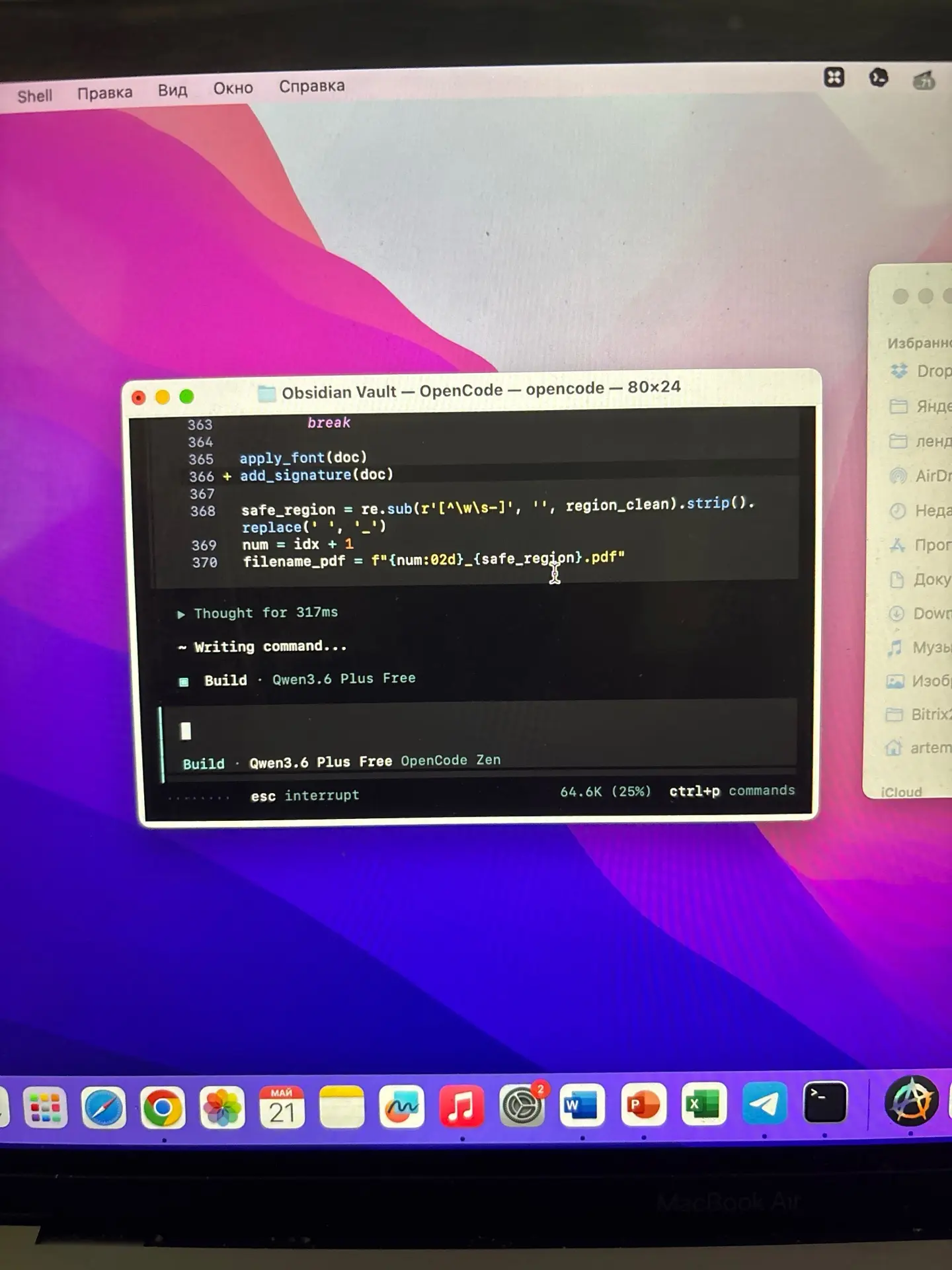Open Microsoft PowerPoint in the Dock
Screen dimensions: 952x1270
point(643,1104)
